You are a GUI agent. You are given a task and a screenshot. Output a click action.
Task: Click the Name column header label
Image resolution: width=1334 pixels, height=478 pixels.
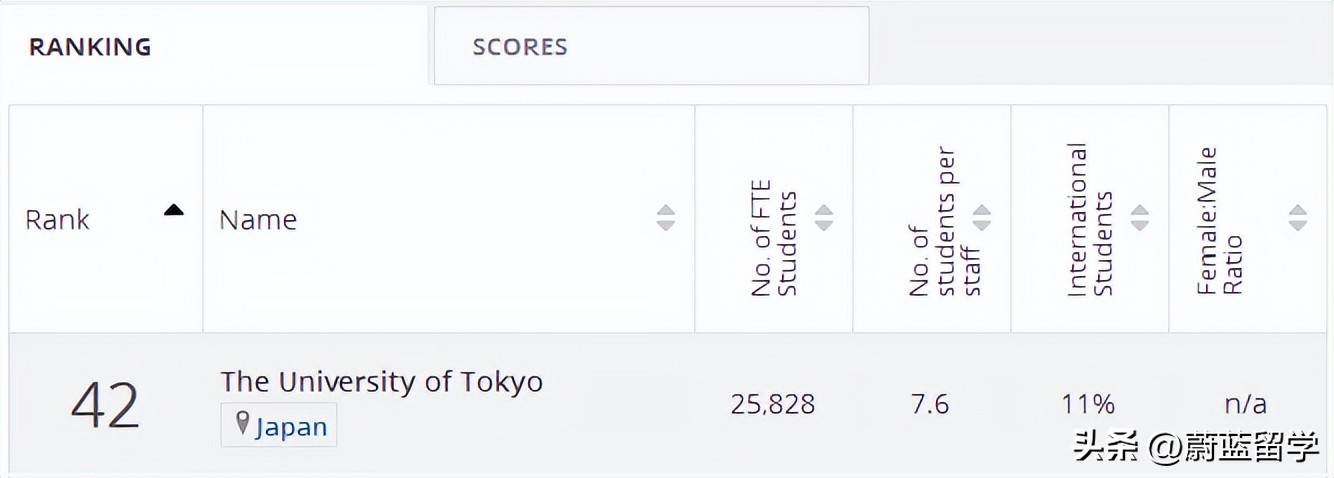[258, 220]
